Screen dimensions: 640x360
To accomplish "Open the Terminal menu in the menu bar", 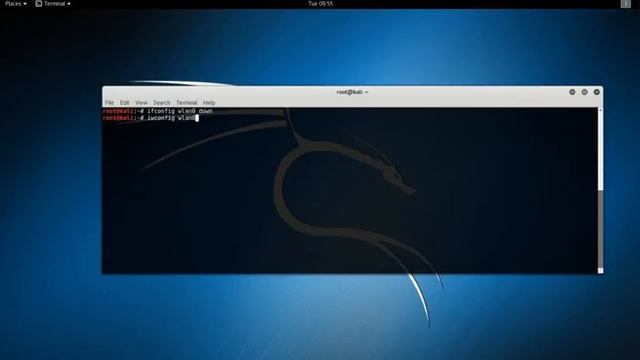I will click(x=187, y=102).
